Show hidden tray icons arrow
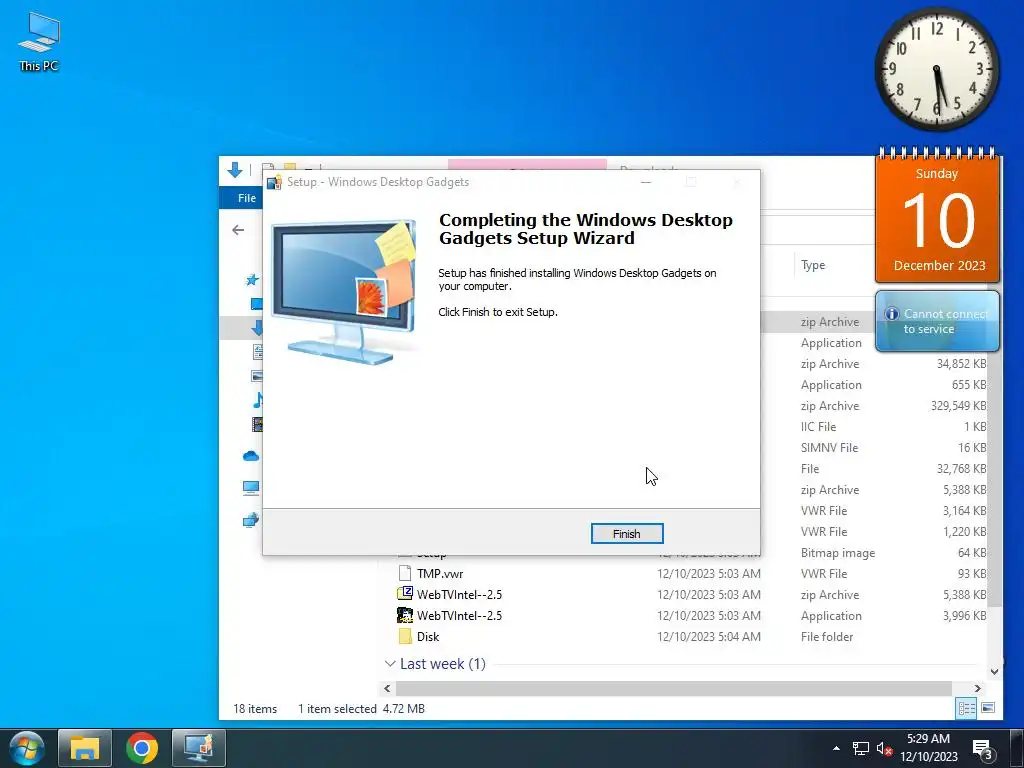This screenshot has height=768, width=1024. click(837, 748)
